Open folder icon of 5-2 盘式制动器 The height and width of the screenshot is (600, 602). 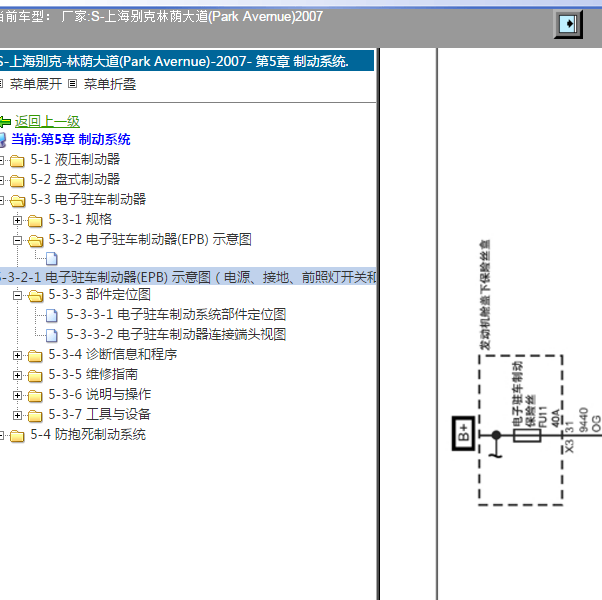[17, 180]
